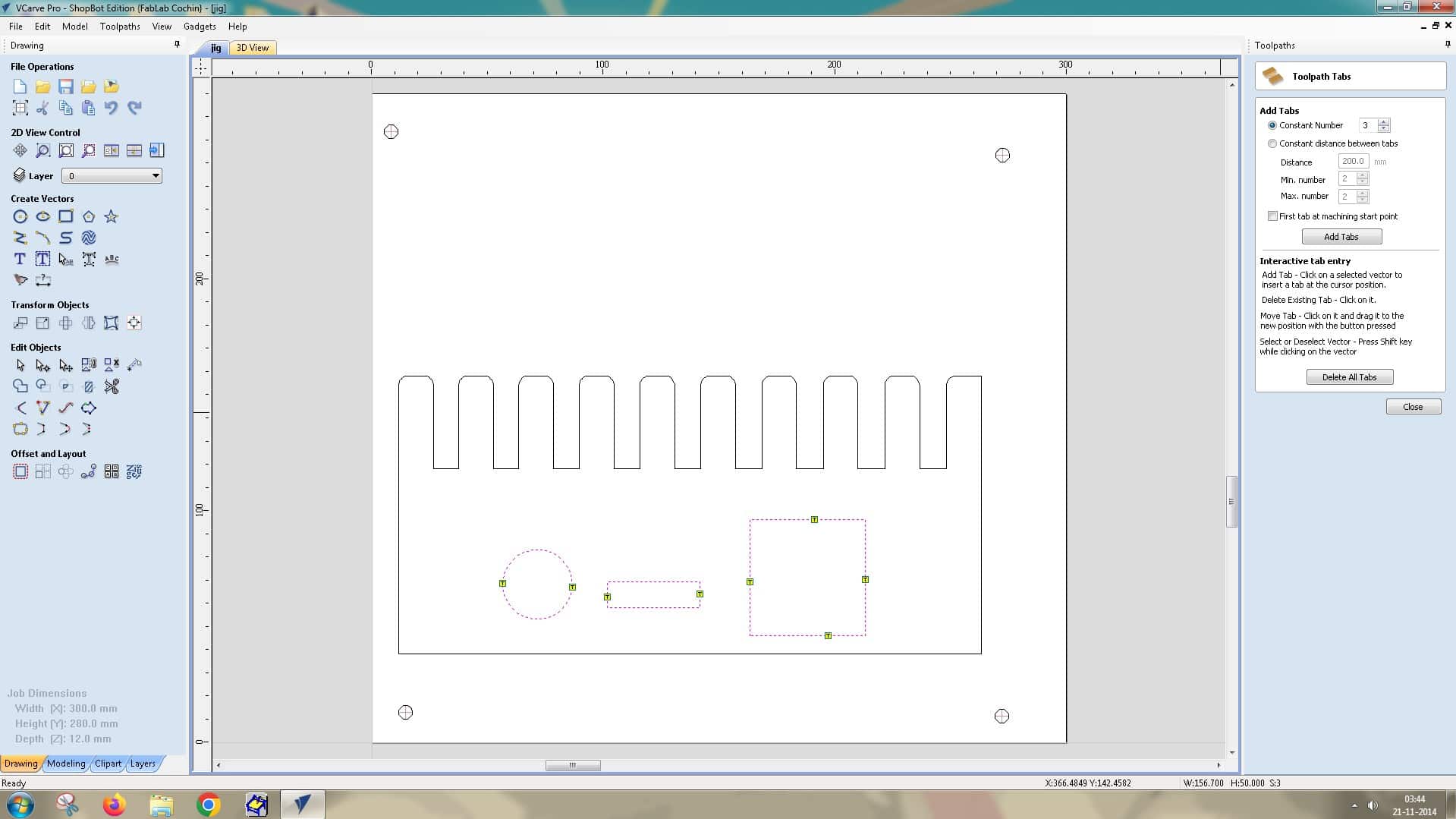
Task: Click the left tab marker on the circle
Action: point(502,584)
